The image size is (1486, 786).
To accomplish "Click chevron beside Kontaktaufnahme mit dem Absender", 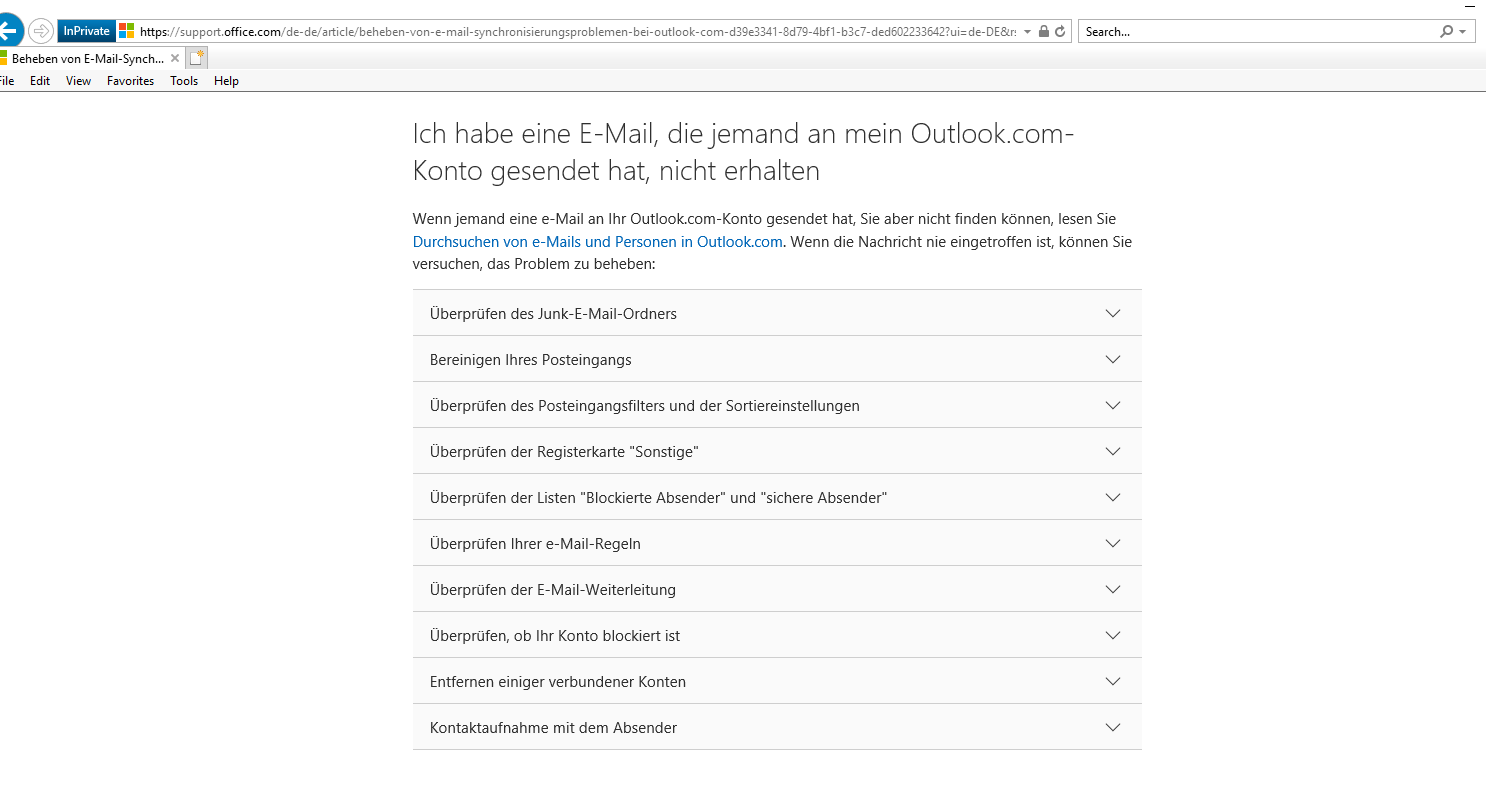I will [1113, 727].
